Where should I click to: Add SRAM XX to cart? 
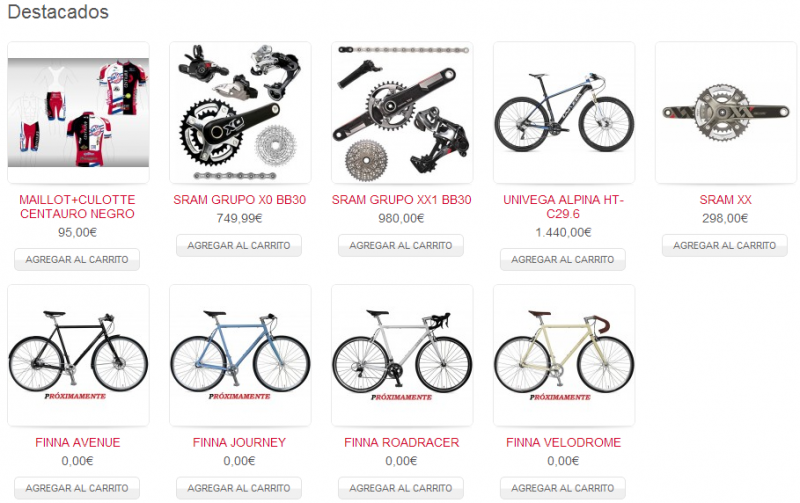(x=724, y=245)
